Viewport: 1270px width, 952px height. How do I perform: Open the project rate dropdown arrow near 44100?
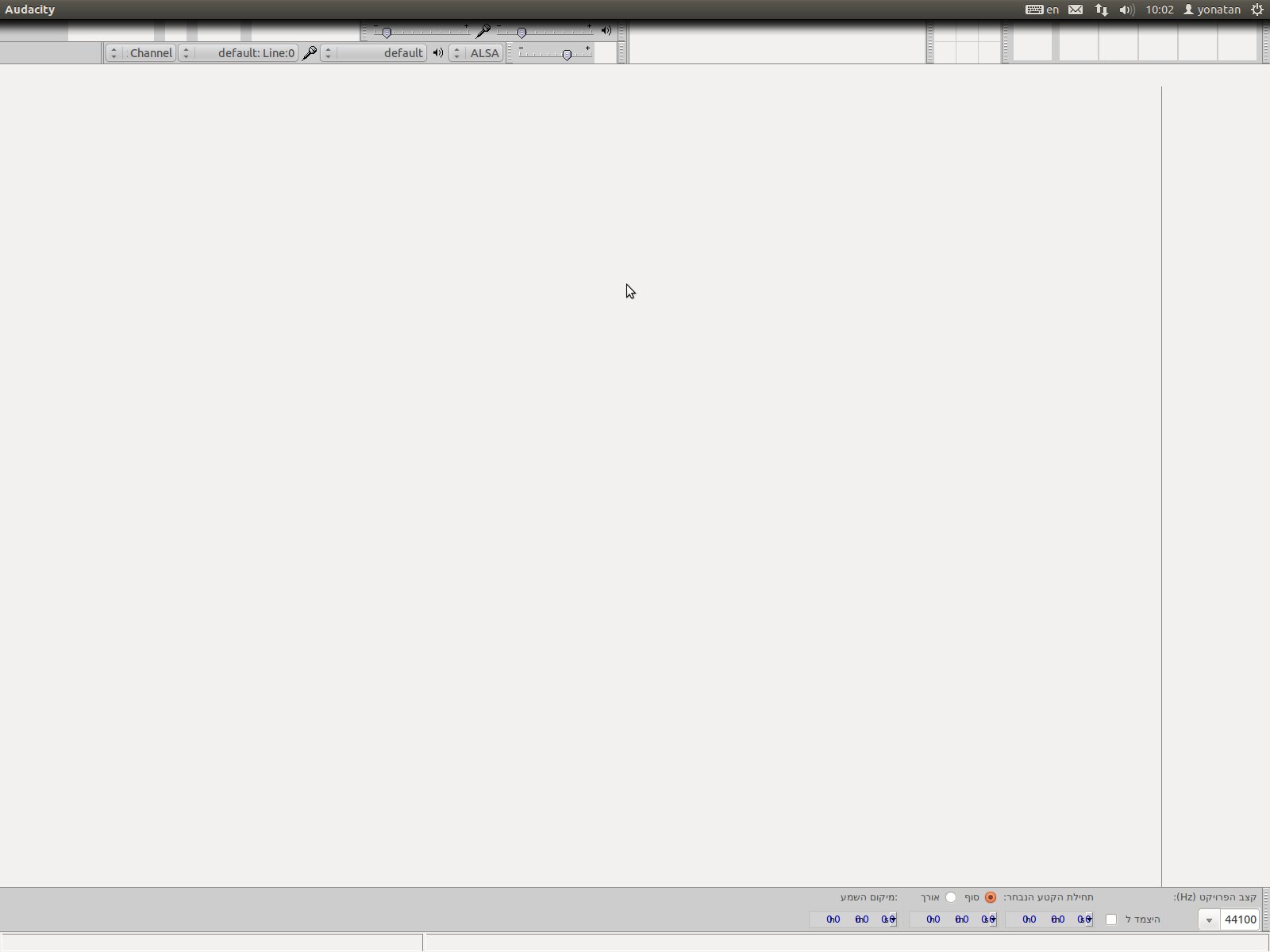click(x=1209, y=920)
